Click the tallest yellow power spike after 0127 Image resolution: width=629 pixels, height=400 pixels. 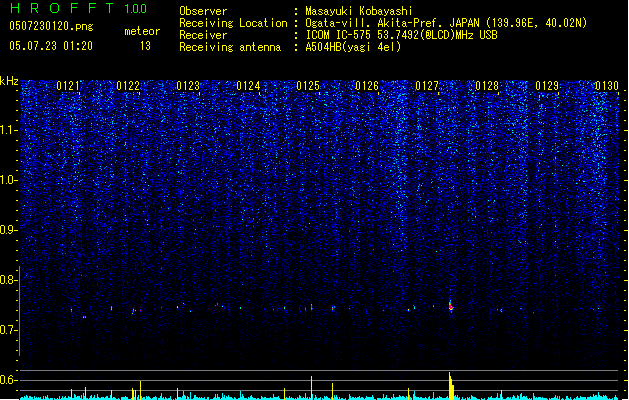coord(451,386)
